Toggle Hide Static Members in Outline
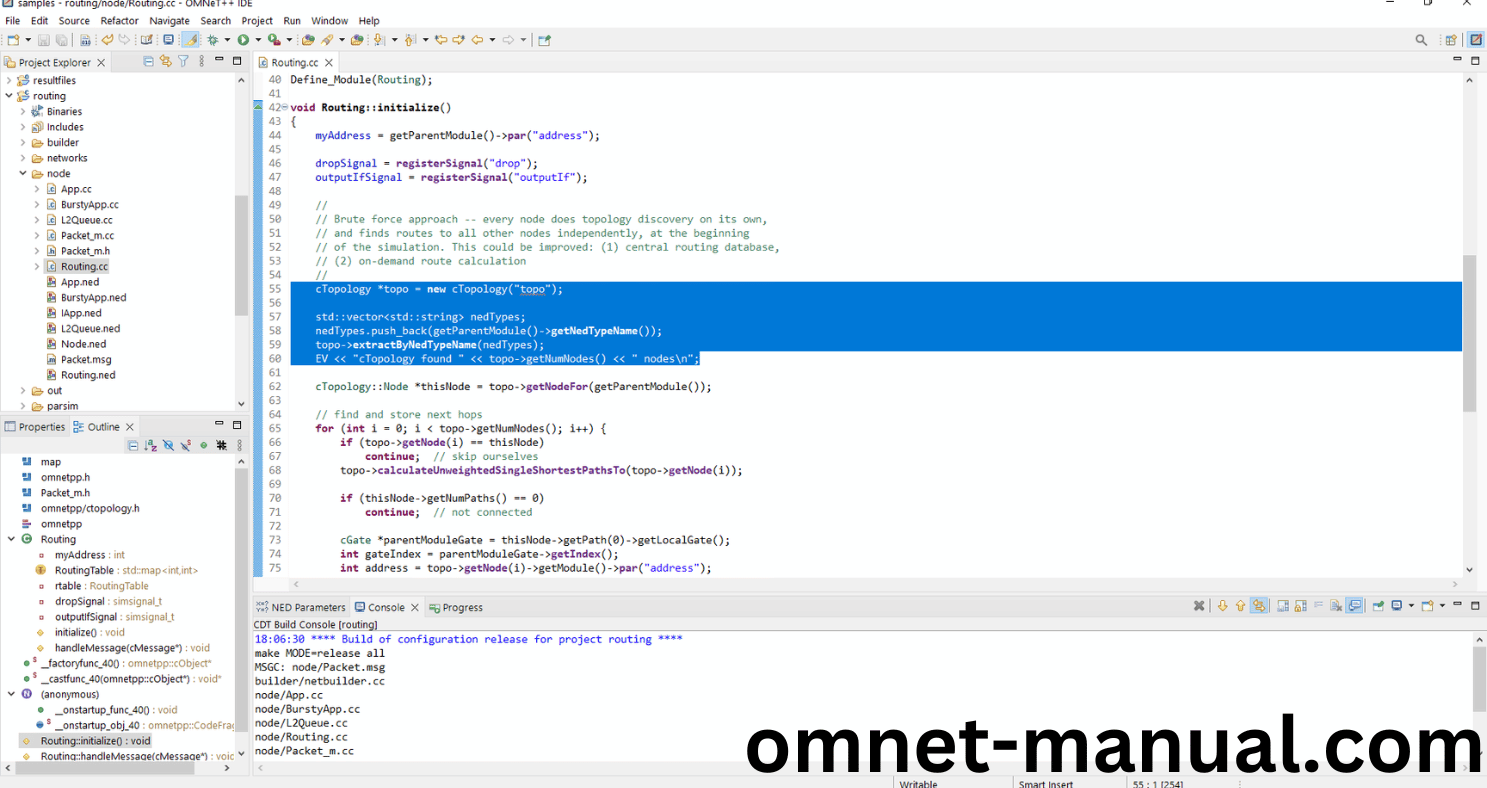The image size is (1487, 788). [186, 445]
